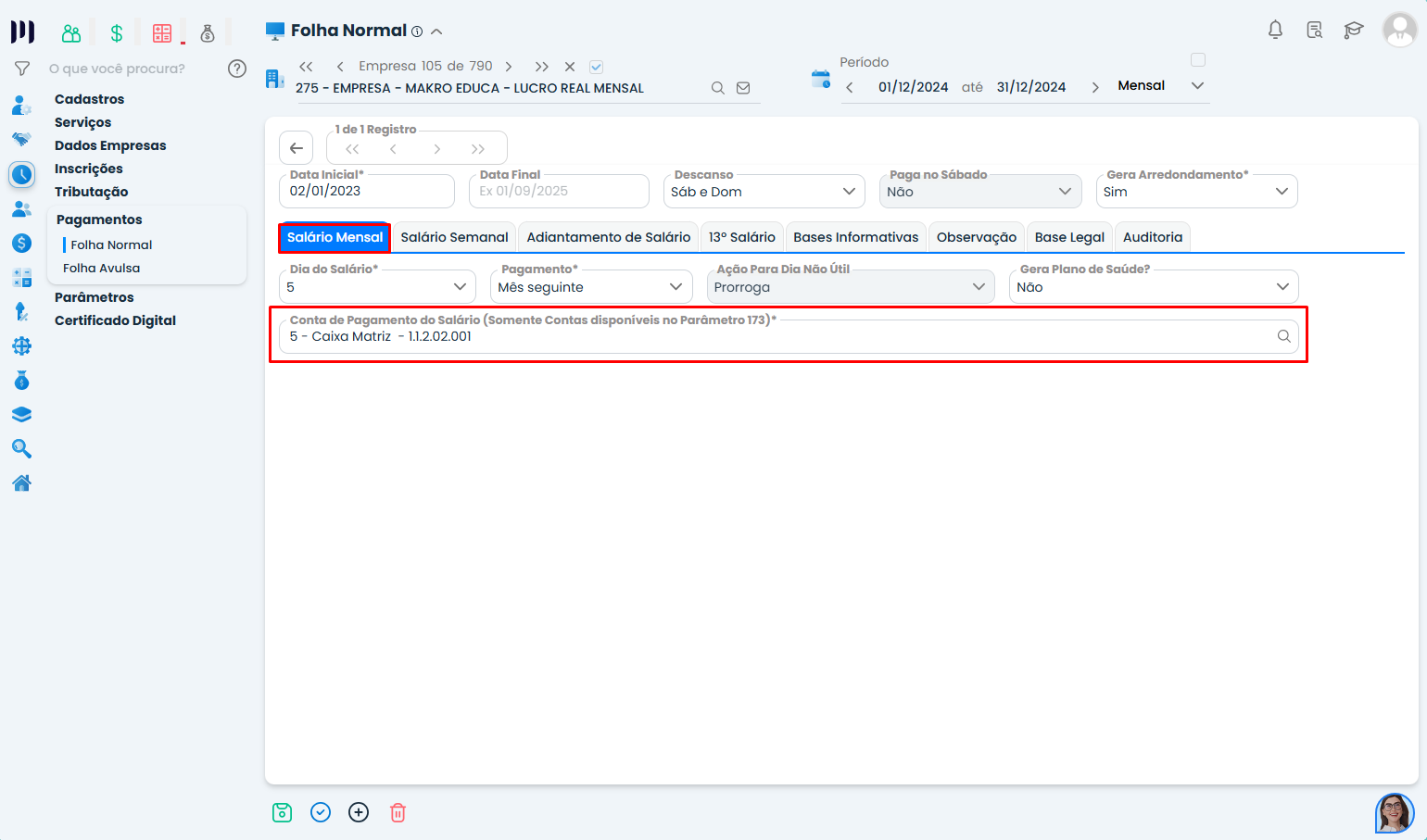Open Certificado Digital menu item
The height and width of the screenshot is (840, 1427).
click(x=115, y=320)
